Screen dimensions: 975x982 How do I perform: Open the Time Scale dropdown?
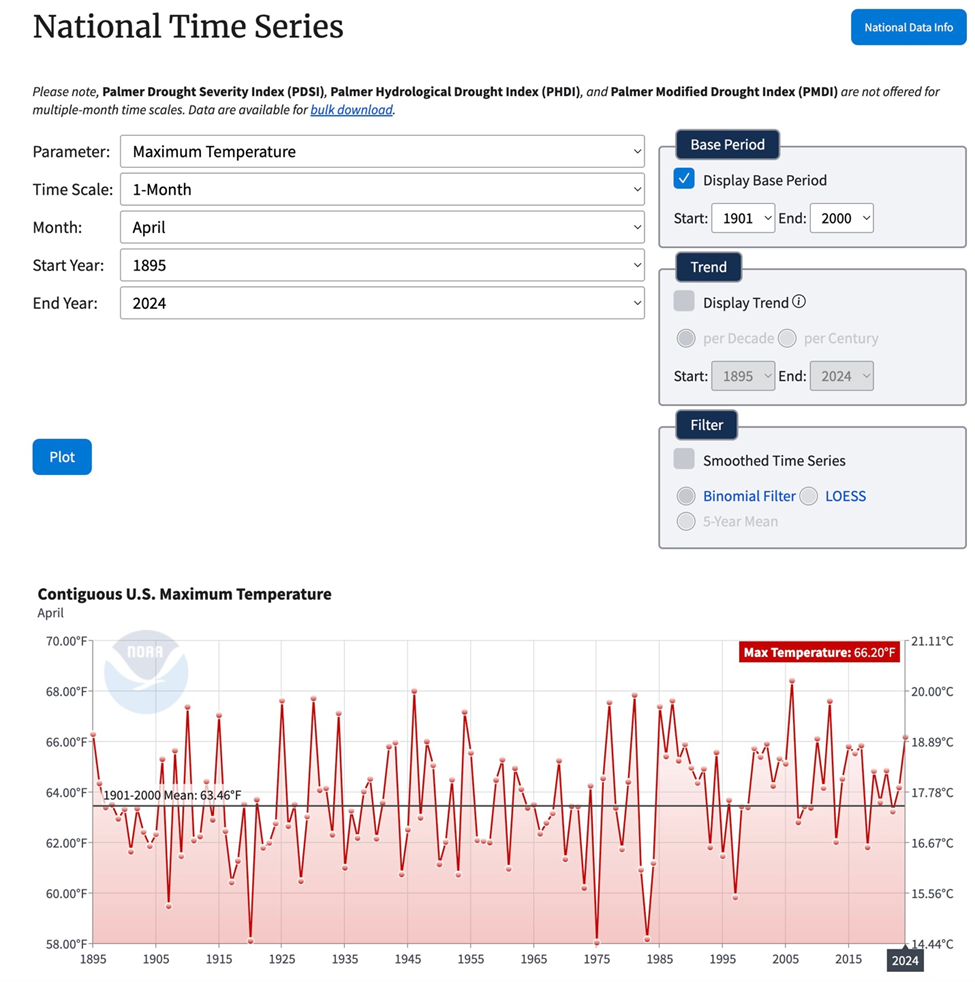[x=382, y=190]
